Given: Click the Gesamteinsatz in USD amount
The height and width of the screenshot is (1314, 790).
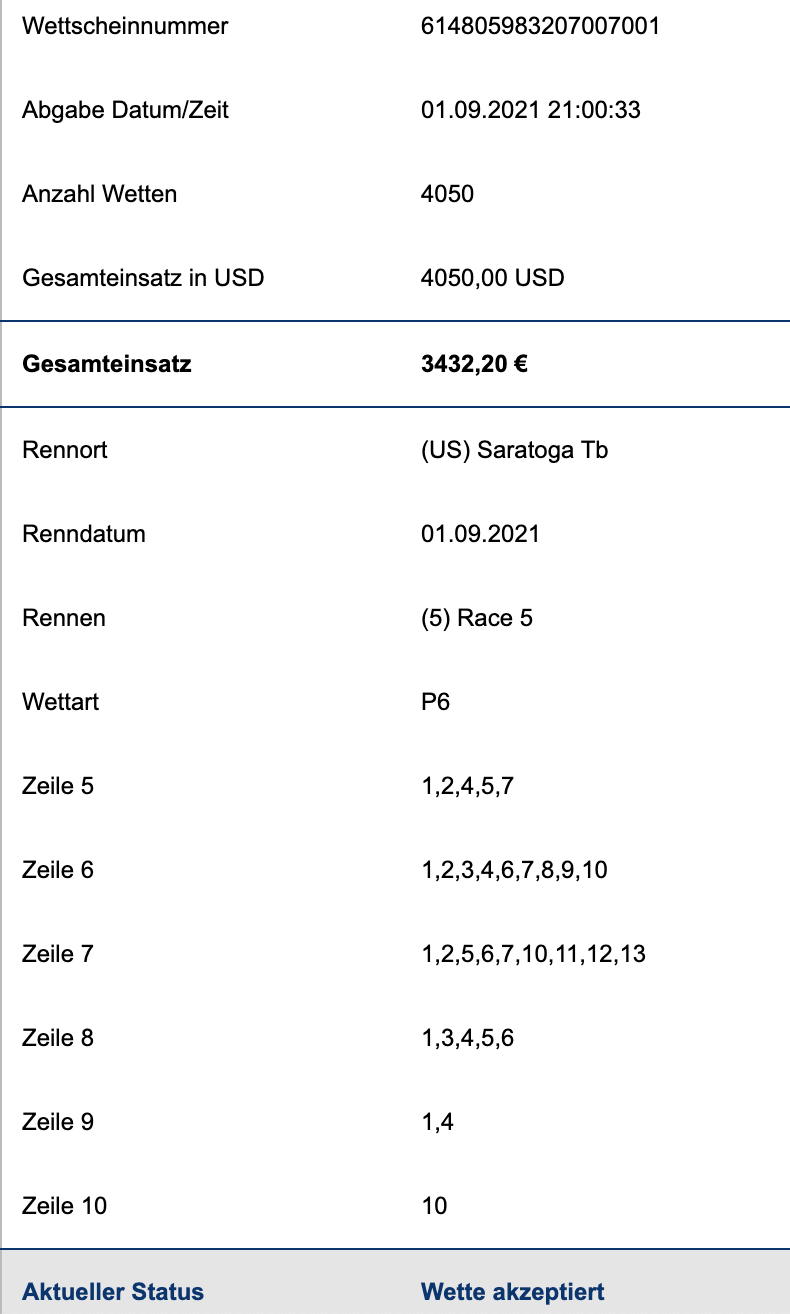Looking at the screenshot, I should [493, 278].
